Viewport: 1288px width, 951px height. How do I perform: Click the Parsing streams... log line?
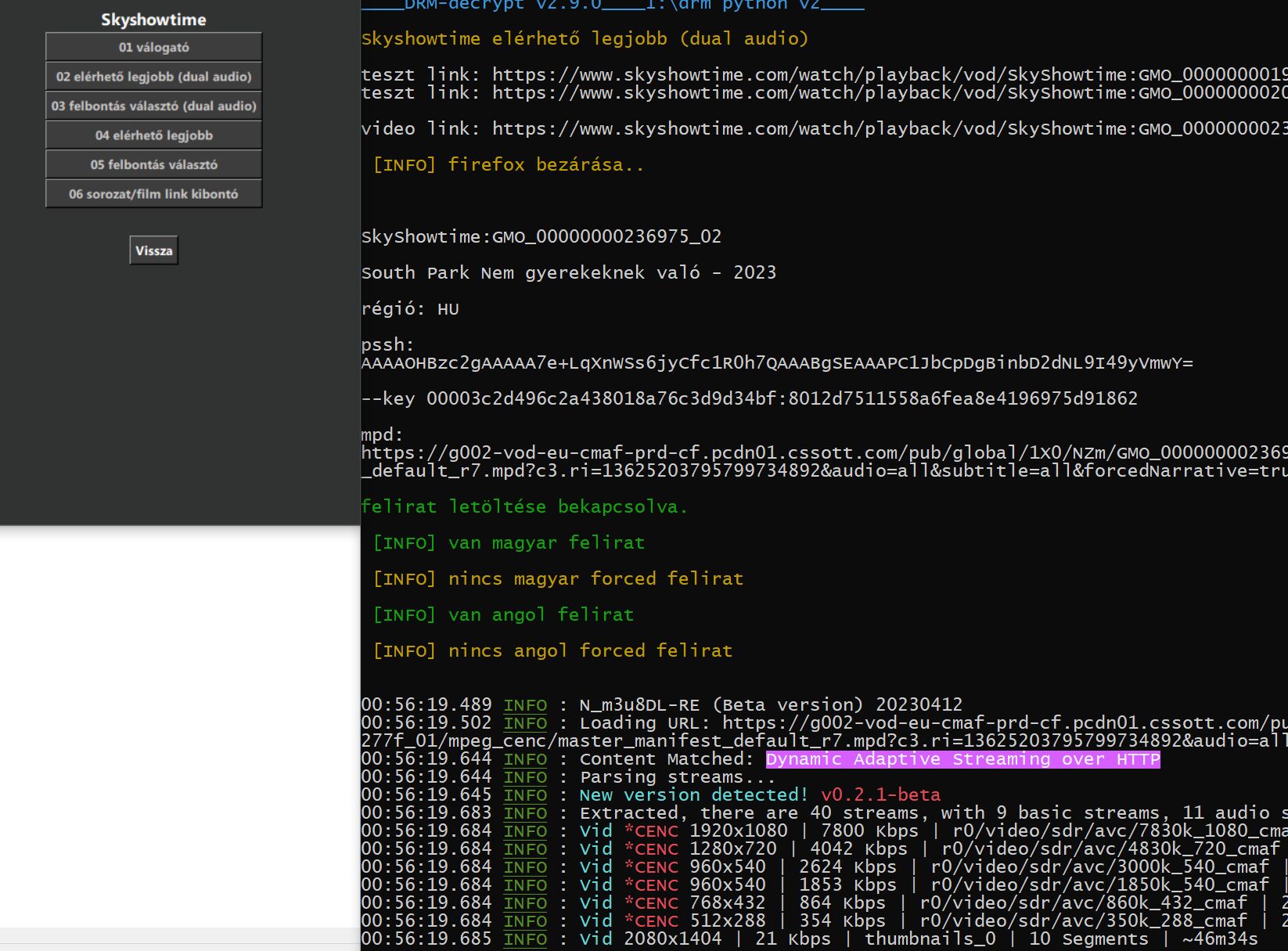567,777
